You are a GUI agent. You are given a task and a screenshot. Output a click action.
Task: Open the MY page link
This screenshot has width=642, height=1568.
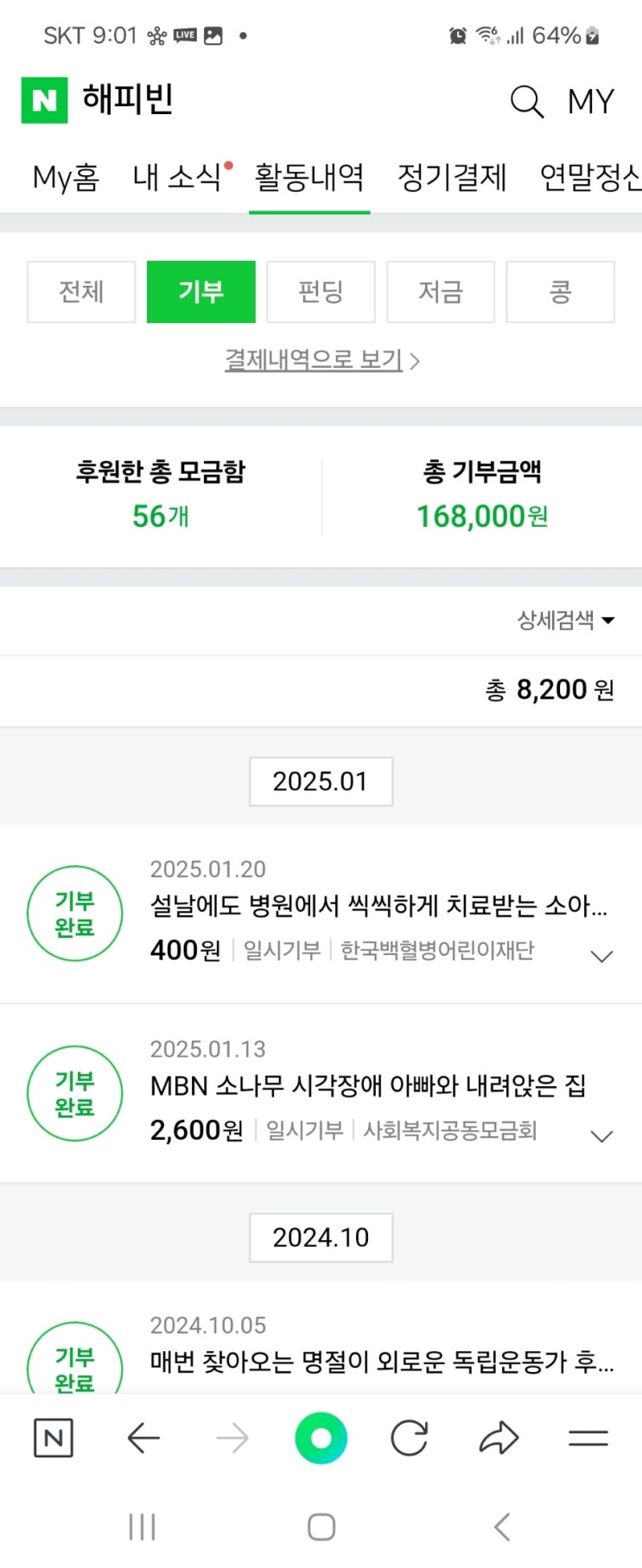[x=590, y=101]
